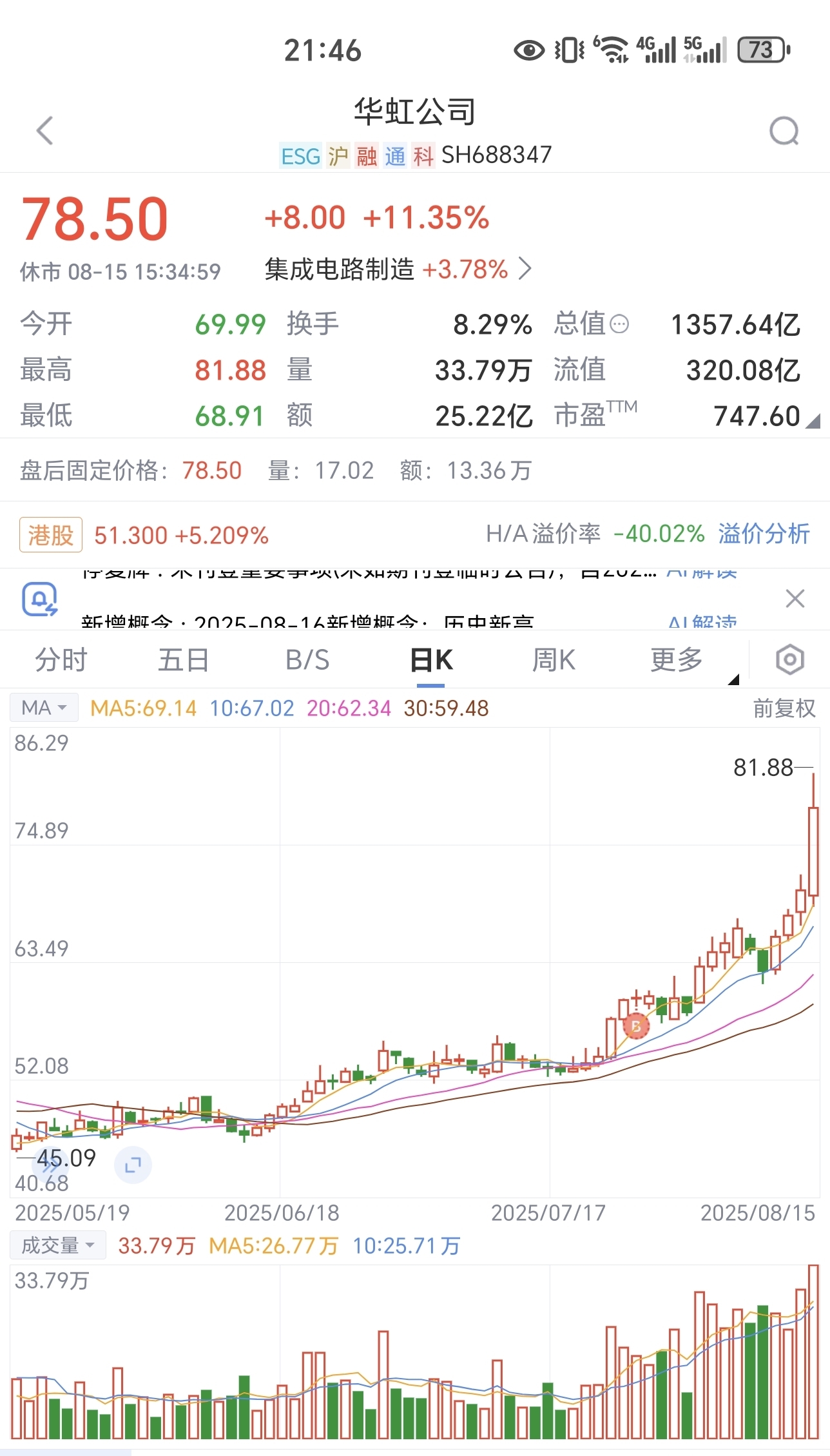The width and height of the screenshot is (830, 1456).
Task: Switch to the 五日 tab
Action: (184, 660)
